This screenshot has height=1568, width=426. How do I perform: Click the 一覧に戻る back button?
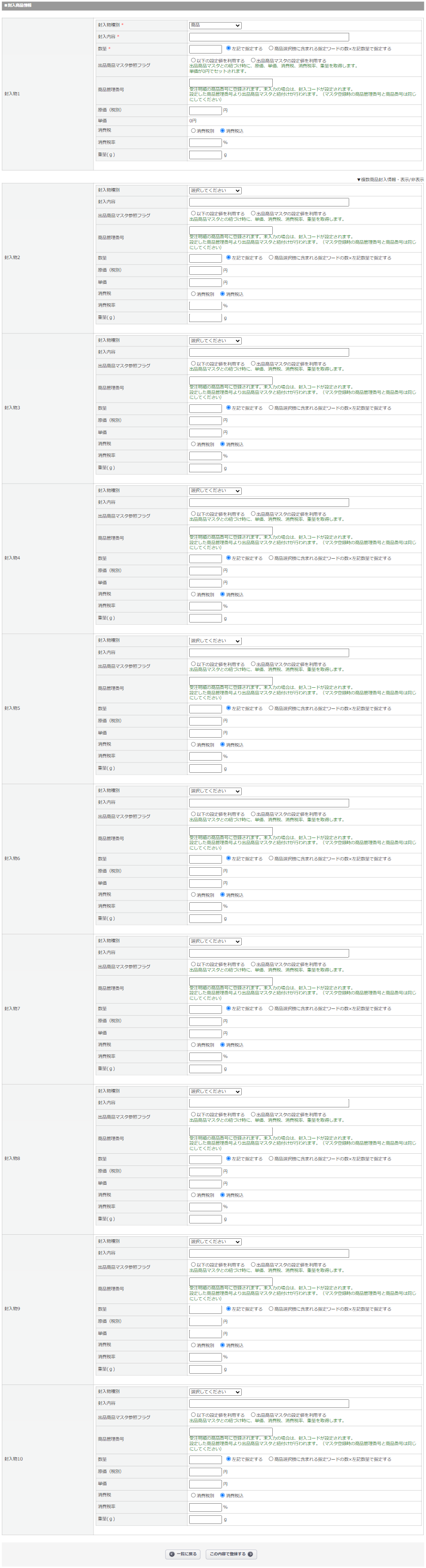[183, 1554]
